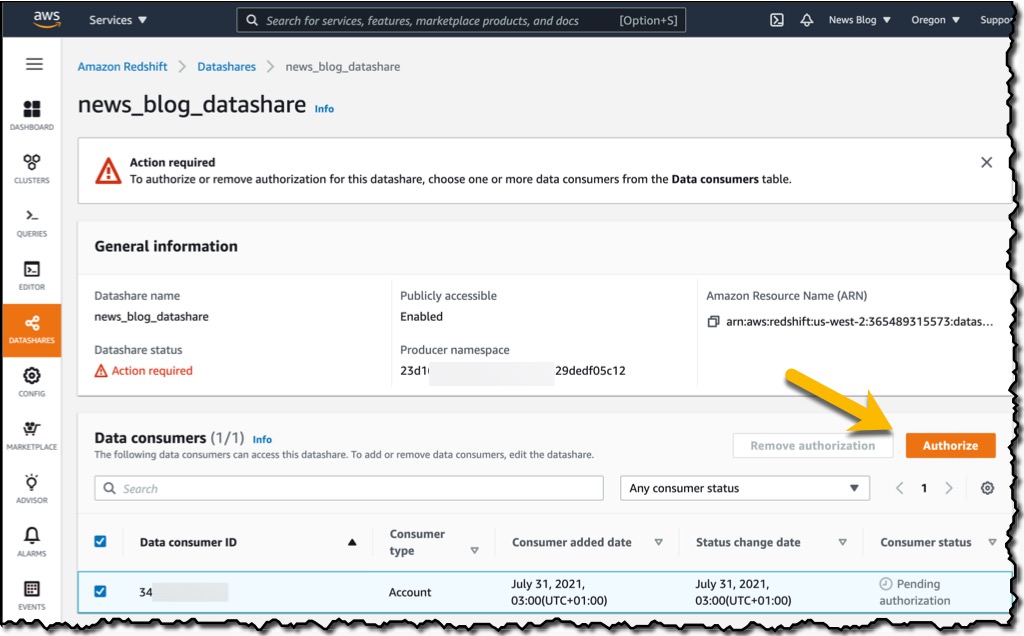Click Remove authorization button
Image resolution: width=1024 pixels, height=636 pixels.
(x=812, y=445)
